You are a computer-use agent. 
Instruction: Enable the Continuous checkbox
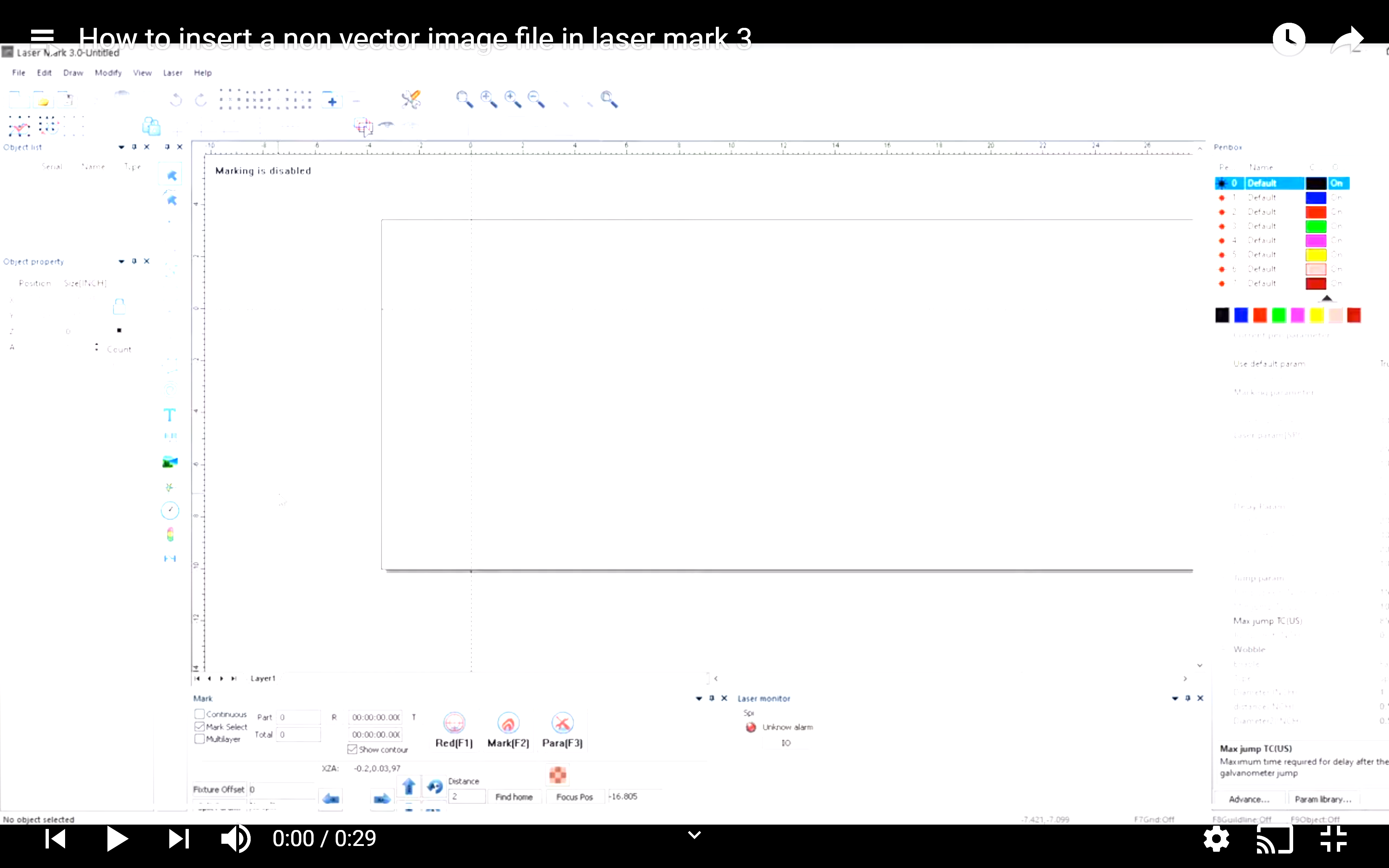click(x=200, y=714)
